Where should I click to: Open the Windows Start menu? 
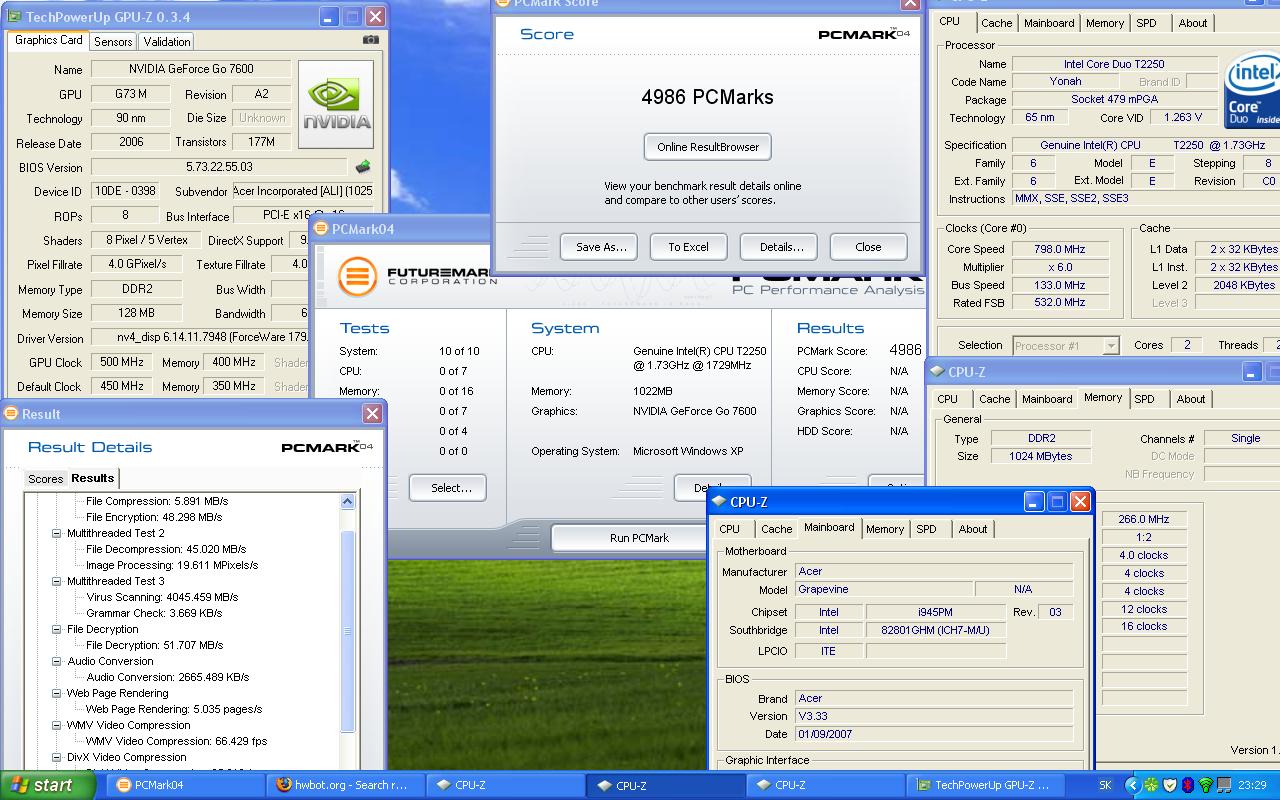(48, 785)
